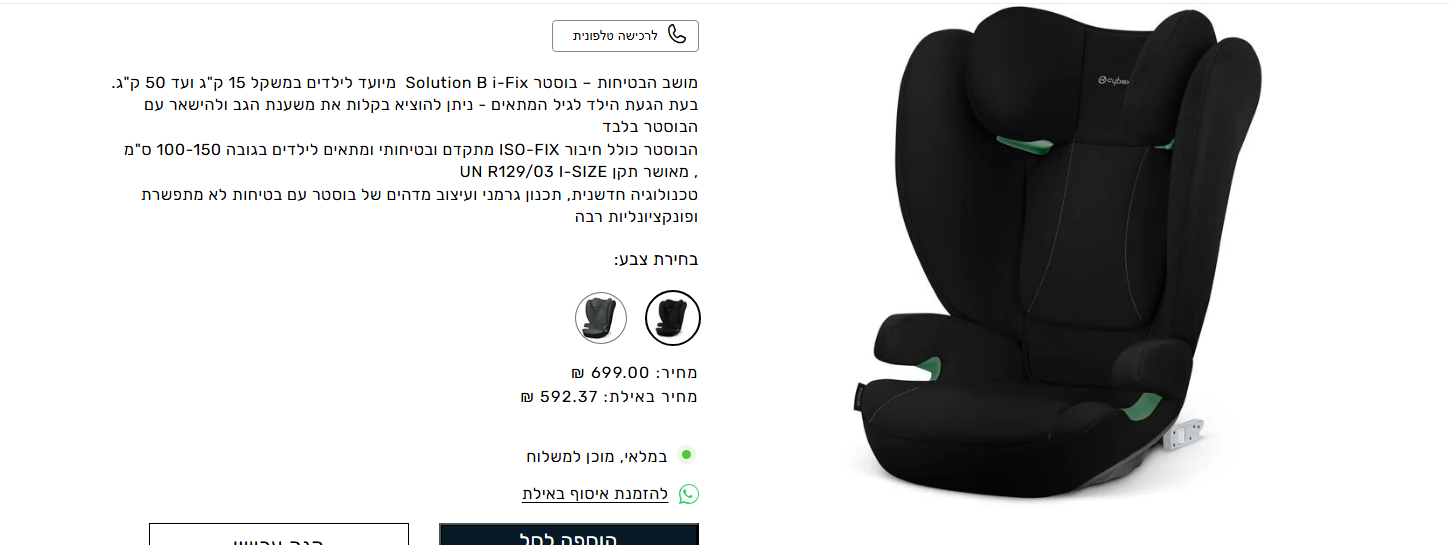The width and height of the screenshot is (1449, 545).
Task: Click the מחיר באילת price line
Action: pos(609,397)
